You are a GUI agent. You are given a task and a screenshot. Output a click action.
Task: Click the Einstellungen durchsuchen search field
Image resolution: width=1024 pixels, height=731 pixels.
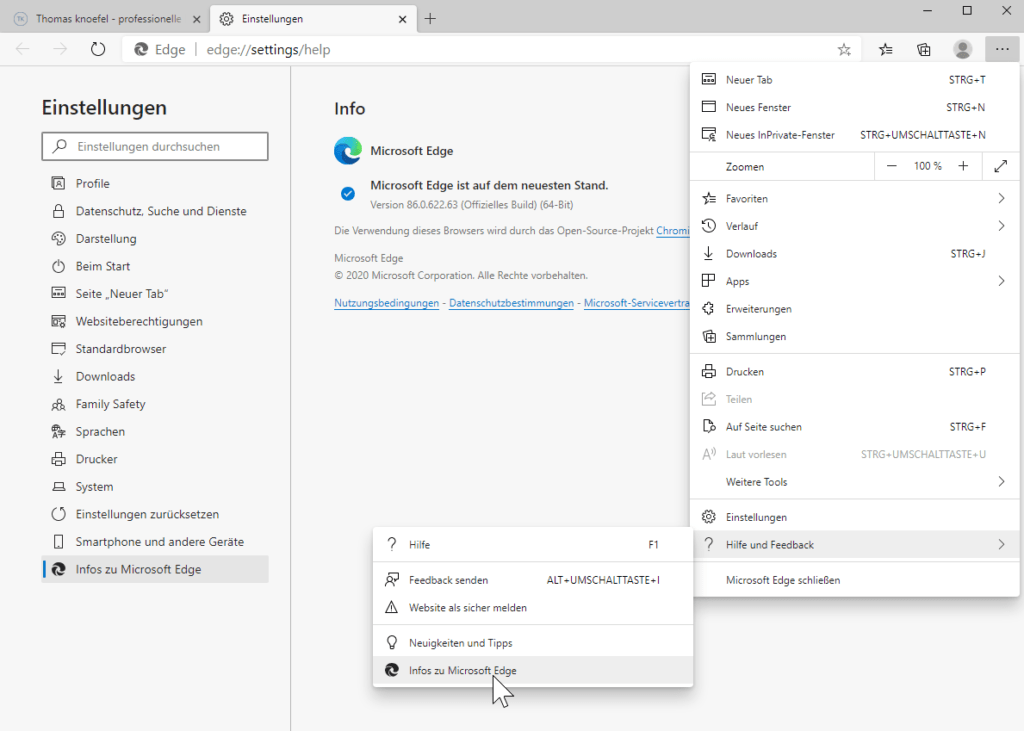[155, 146]
